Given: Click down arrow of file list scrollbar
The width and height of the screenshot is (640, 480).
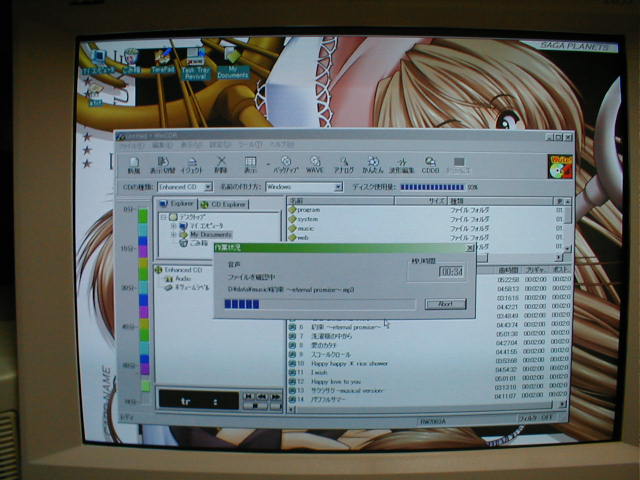Looking at the screenshot, I should [567, 248].
